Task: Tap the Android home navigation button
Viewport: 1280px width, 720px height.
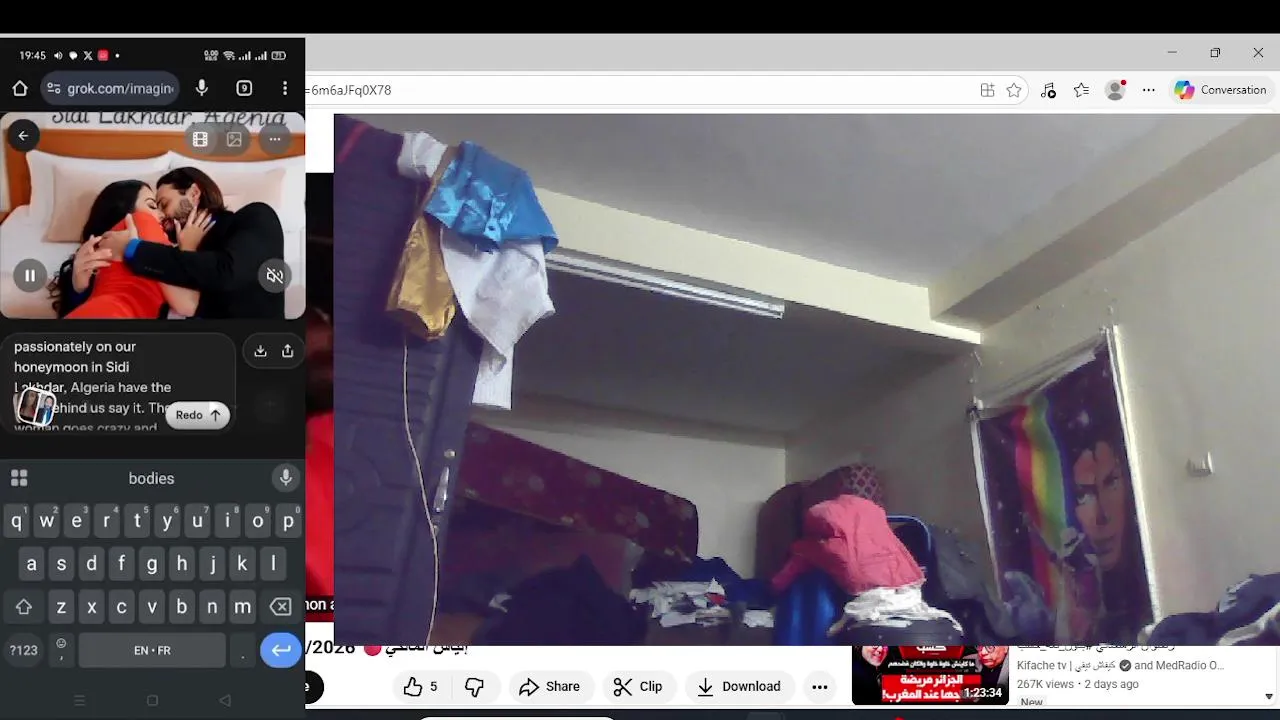Action: pyautogui.click(x=152, y=701)
